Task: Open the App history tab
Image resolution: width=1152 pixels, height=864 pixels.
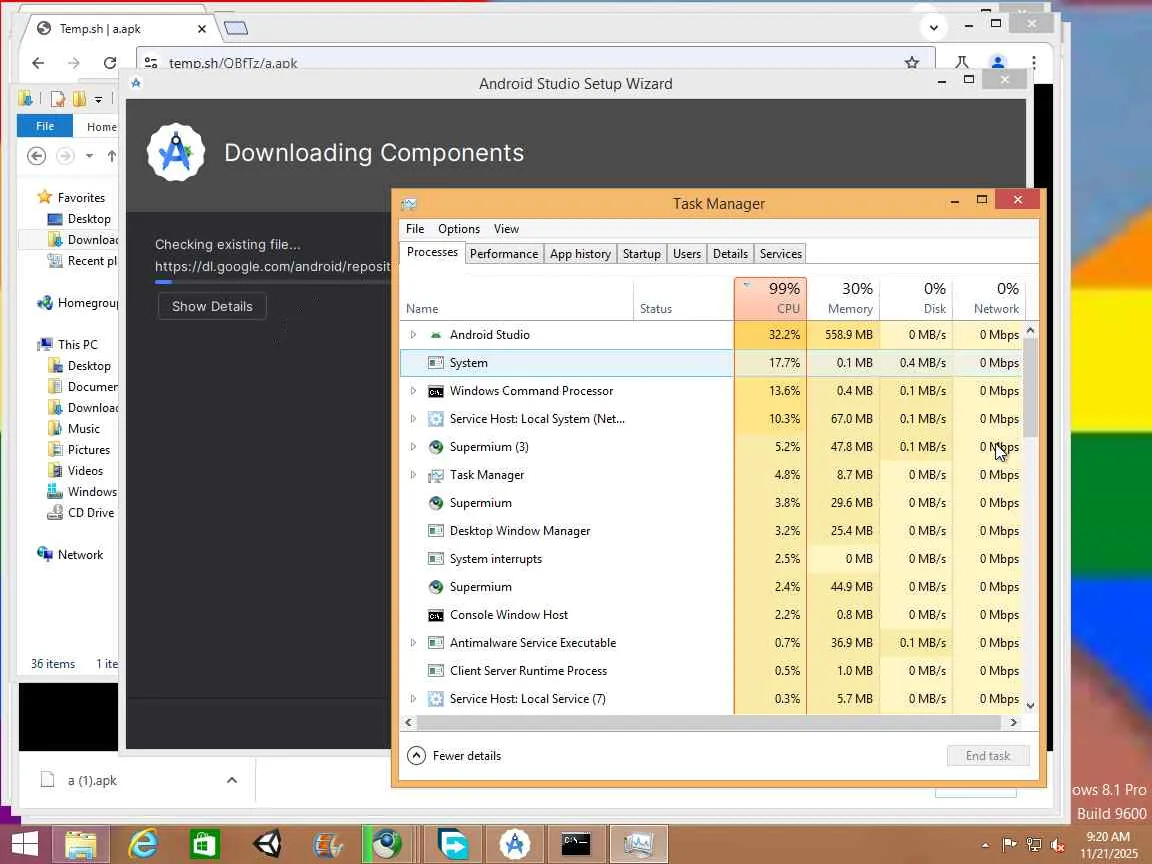Action: tap(580, 253)
